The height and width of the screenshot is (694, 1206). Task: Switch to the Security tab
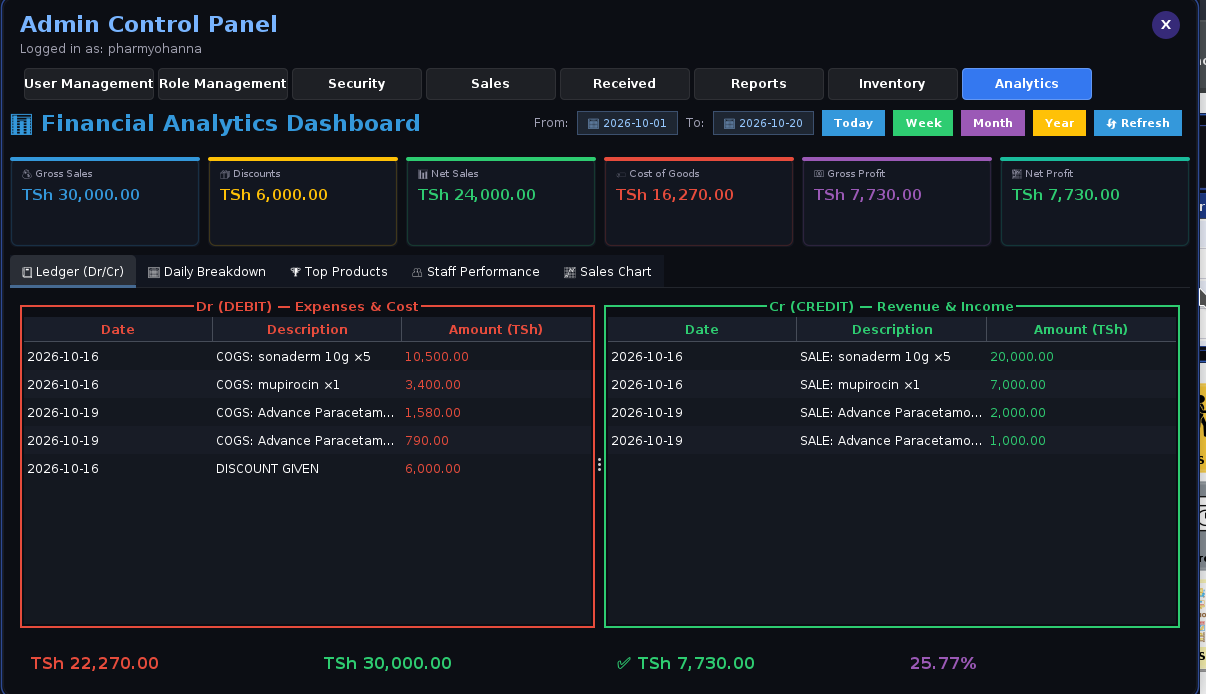point(357,84)
